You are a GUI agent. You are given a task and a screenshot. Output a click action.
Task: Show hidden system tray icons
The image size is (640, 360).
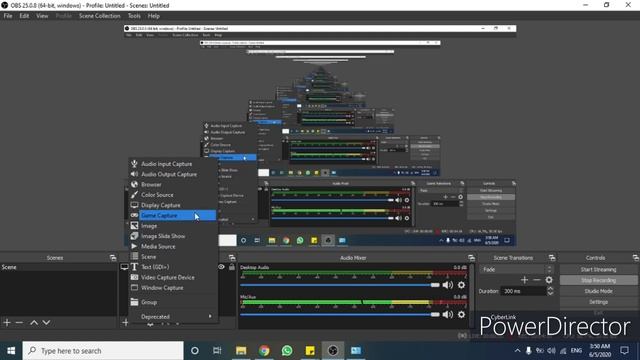click(x=517, y=351)
